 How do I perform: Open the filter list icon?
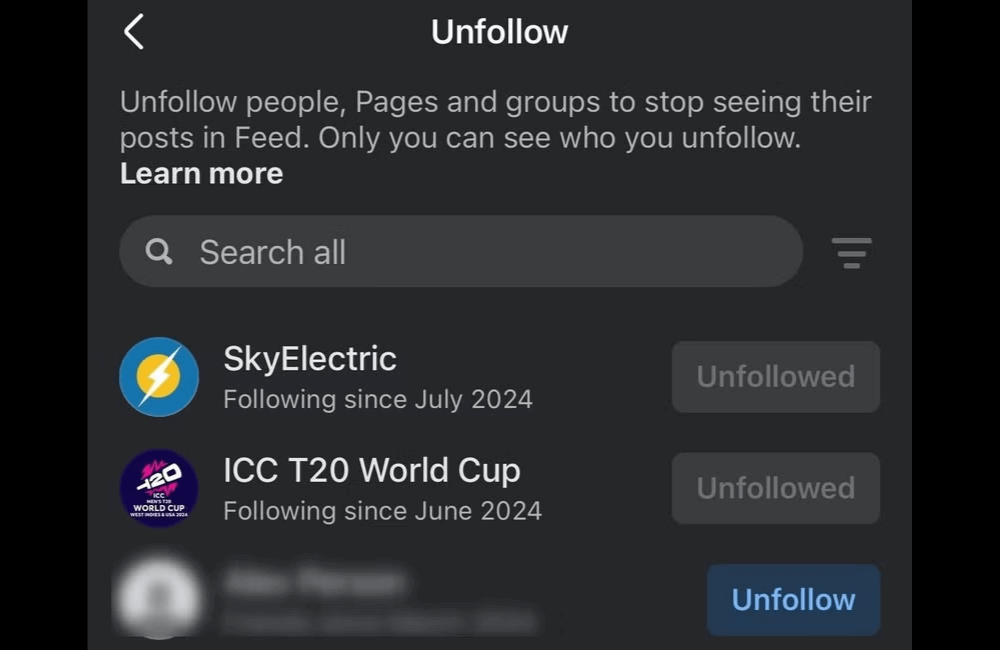851,252
